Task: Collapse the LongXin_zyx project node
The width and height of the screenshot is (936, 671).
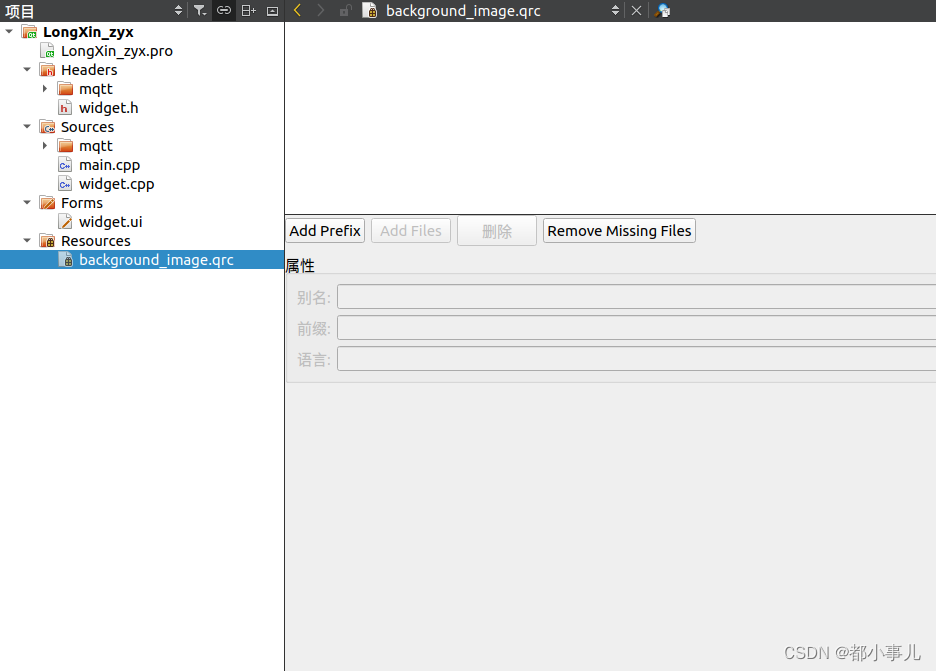Action: [9, 31]
